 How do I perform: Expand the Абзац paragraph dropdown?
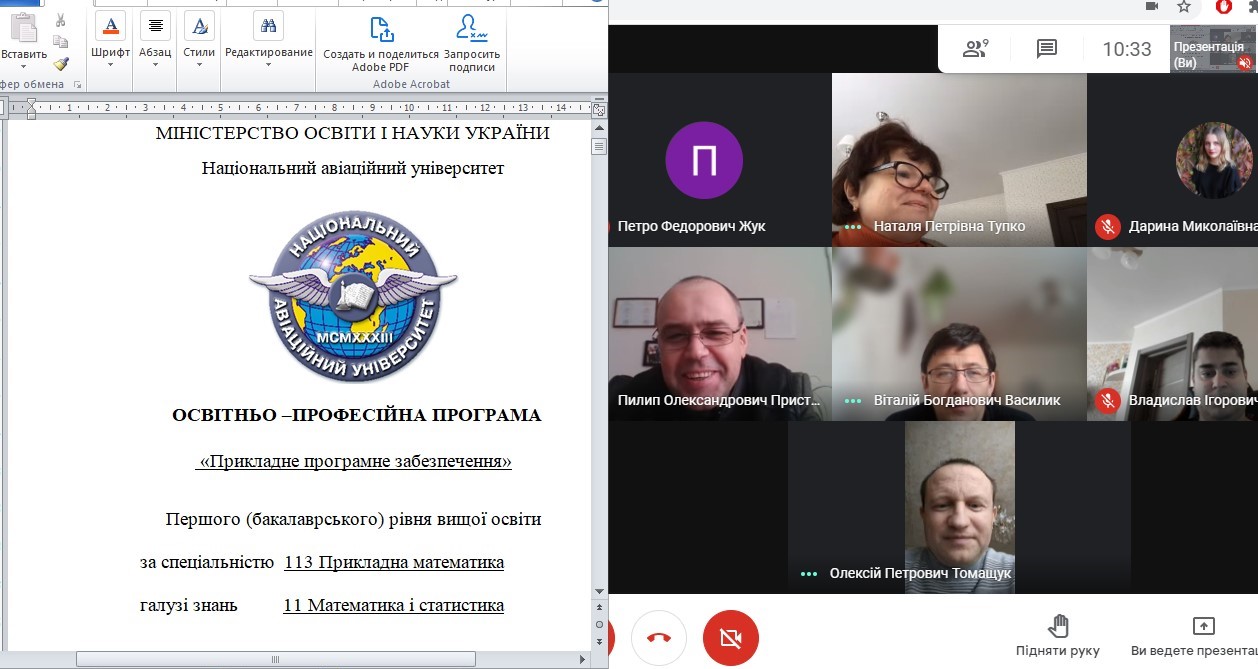155,65
